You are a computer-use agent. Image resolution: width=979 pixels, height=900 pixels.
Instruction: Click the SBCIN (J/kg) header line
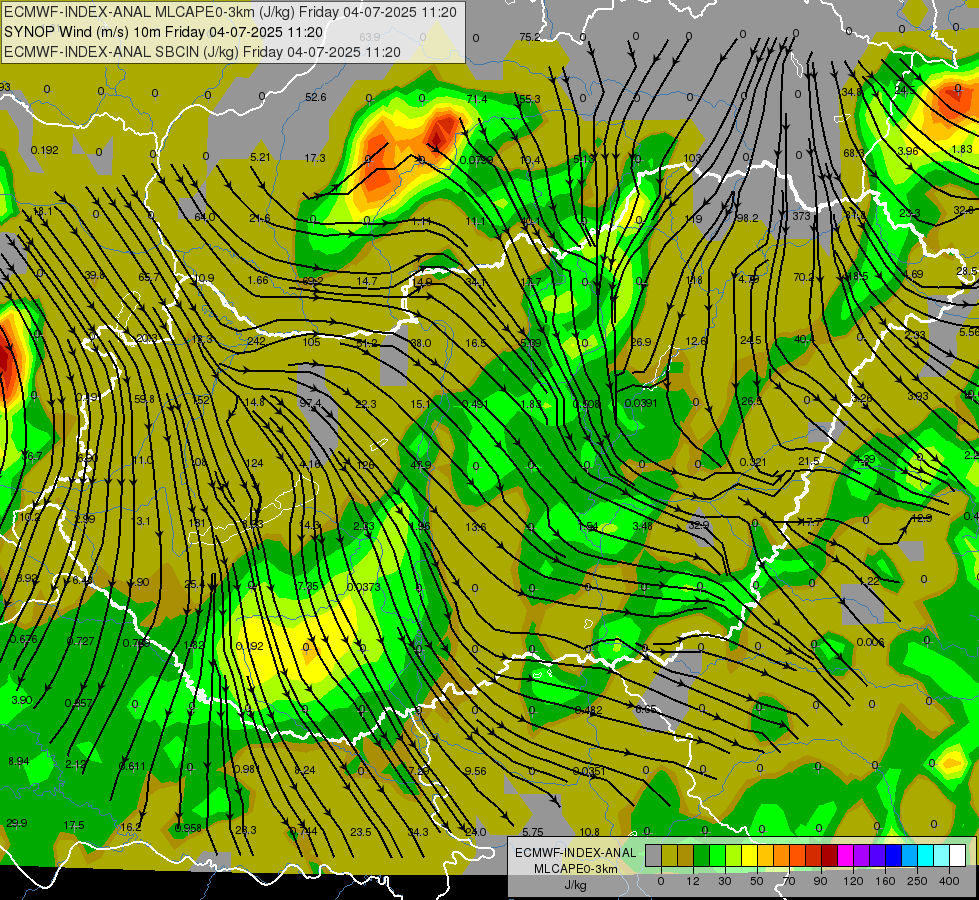point(202,52)
